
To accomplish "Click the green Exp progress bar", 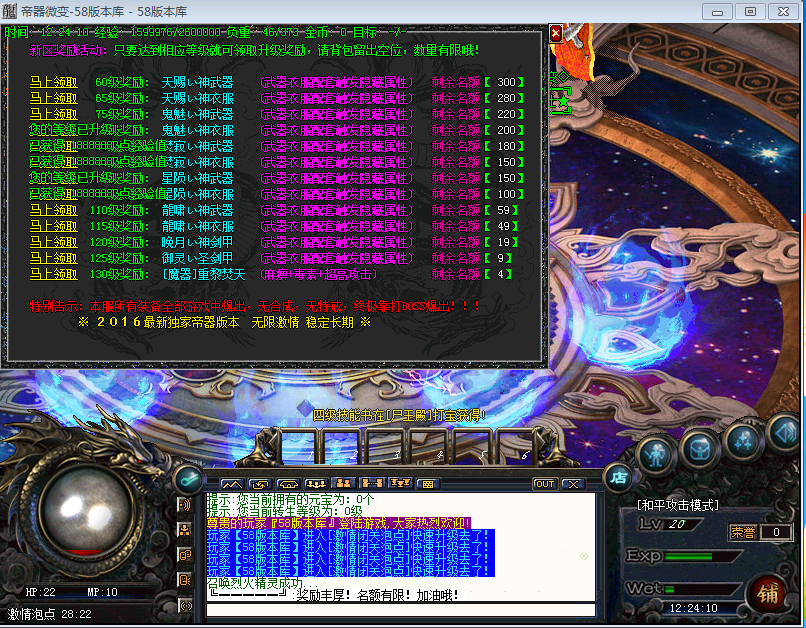I will click(x=702, y=557).
